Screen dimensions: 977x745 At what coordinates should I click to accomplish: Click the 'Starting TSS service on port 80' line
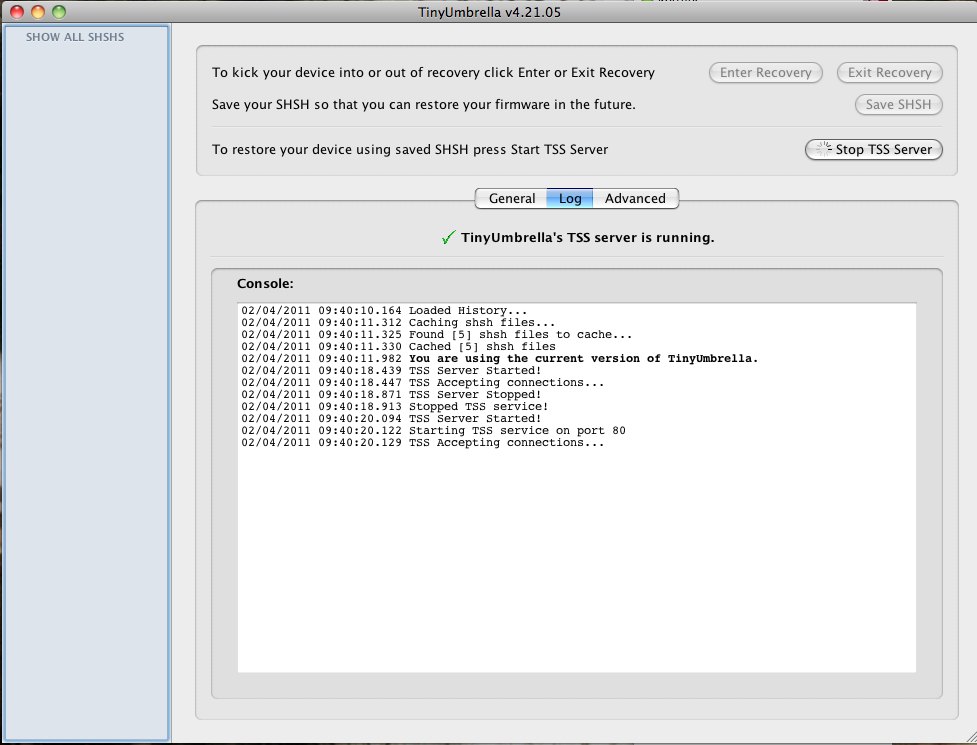pyautogui.click(x=517, y=430)
